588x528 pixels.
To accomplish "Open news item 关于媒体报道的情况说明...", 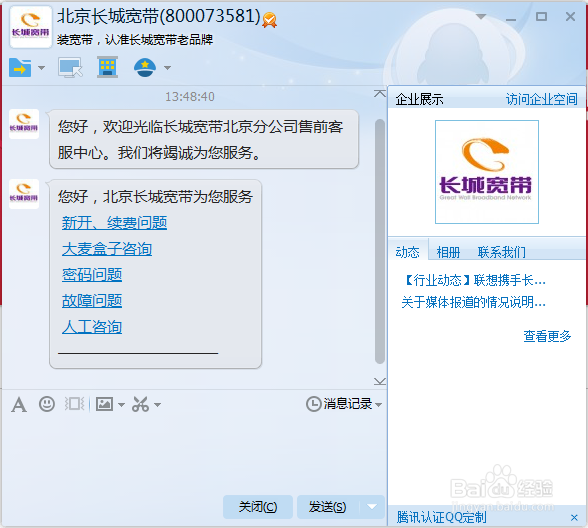I will (474, 302).
